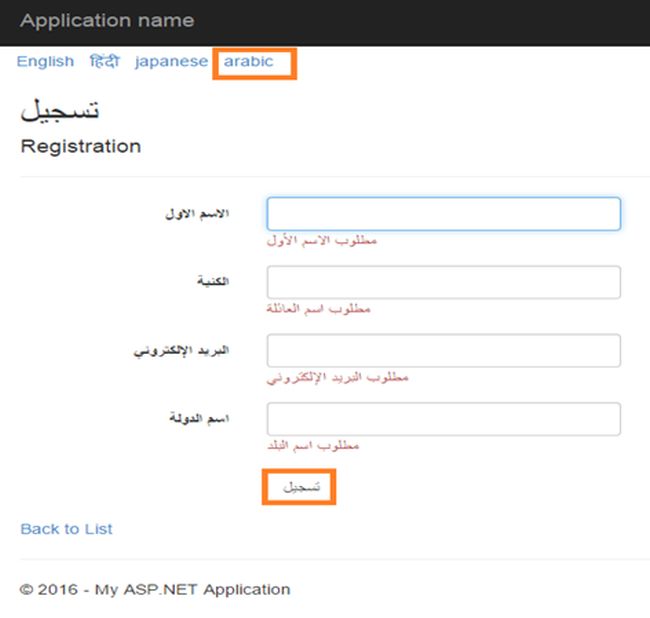650x618 pixels.
Task: Click the اسم الدولة field label
Action: pos(199,418)
